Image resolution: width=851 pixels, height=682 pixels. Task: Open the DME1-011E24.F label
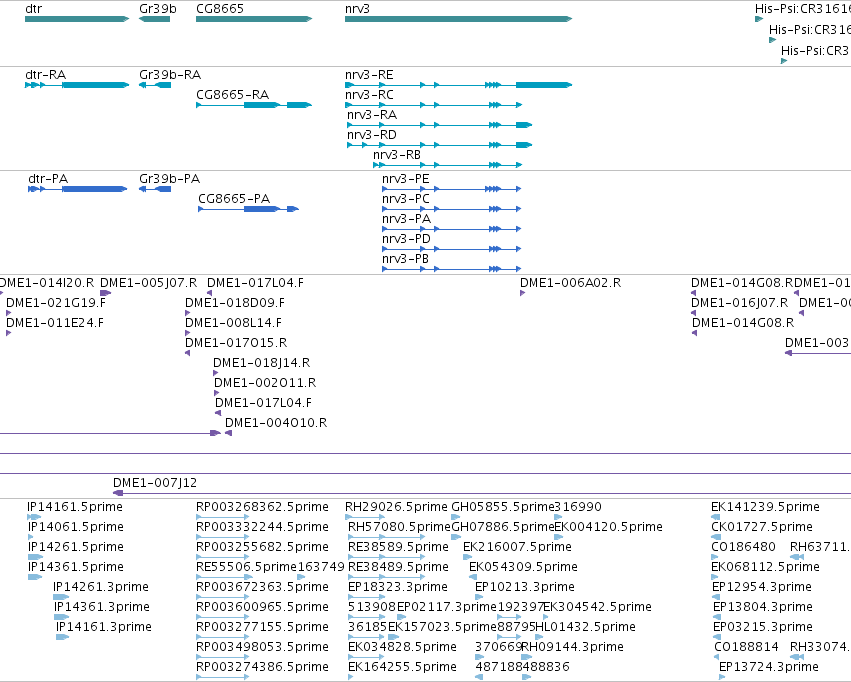[x=55, y=323]
